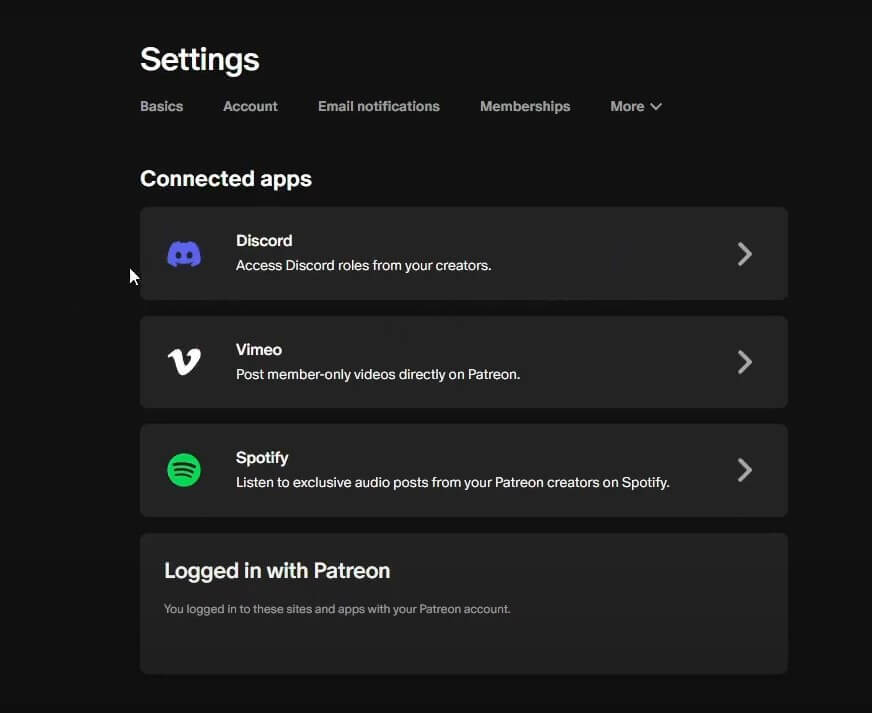The width and height of the screenshot is (872, 713).
Task: Open Spotify connection via its chevron arrow
Action: coord(745,470)
